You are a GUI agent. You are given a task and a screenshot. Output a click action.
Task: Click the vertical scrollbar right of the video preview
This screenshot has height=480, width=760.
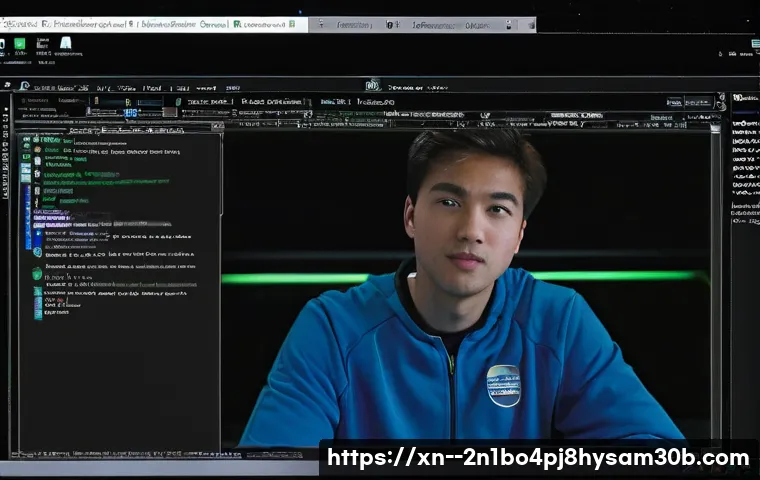pos(715,286)
